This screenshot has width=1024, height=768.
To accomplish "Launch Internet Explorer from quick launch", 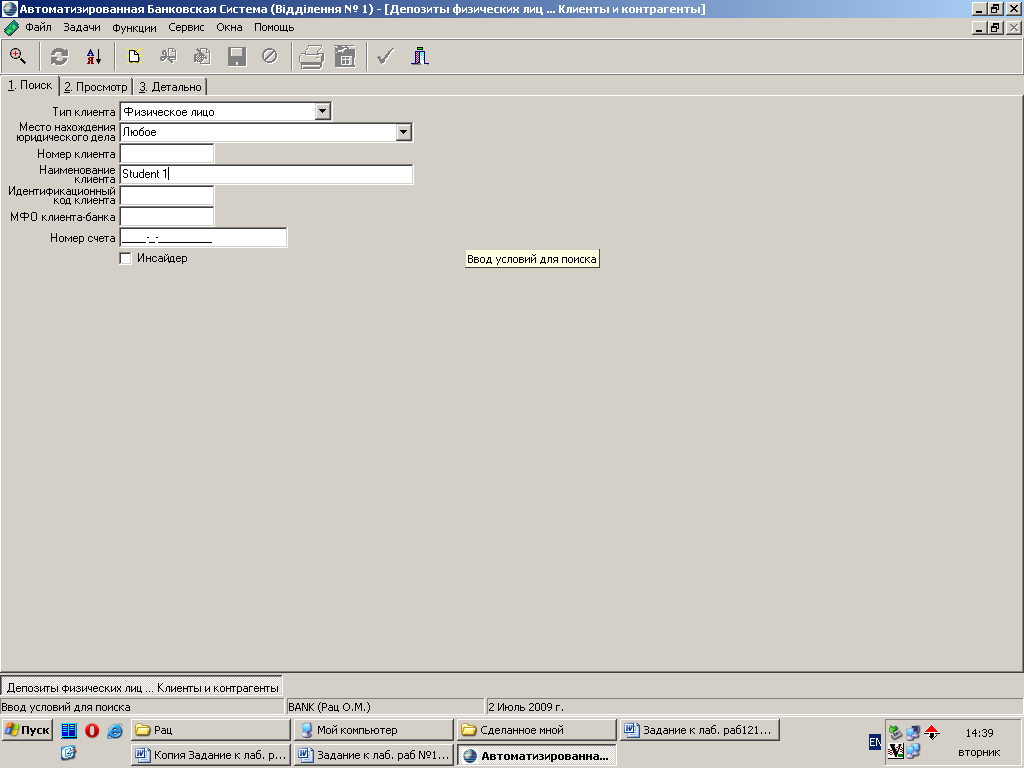I will [115, 730].
